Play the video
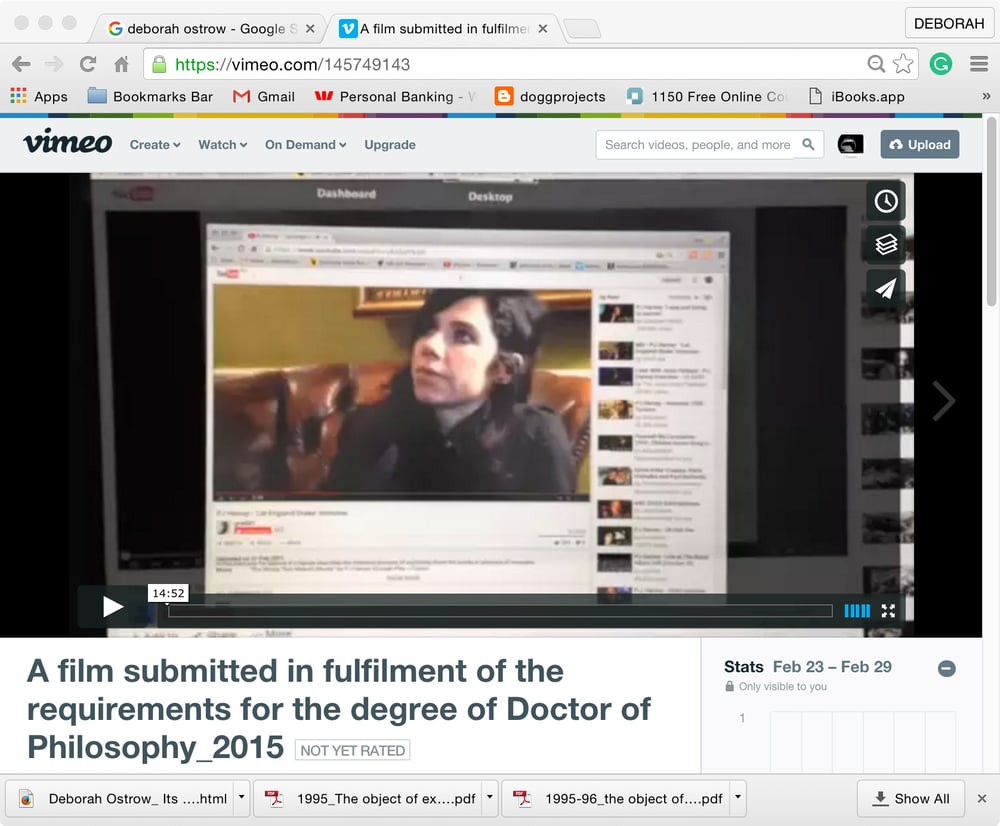Screen dimensions: 1000x826 [113, 606]
